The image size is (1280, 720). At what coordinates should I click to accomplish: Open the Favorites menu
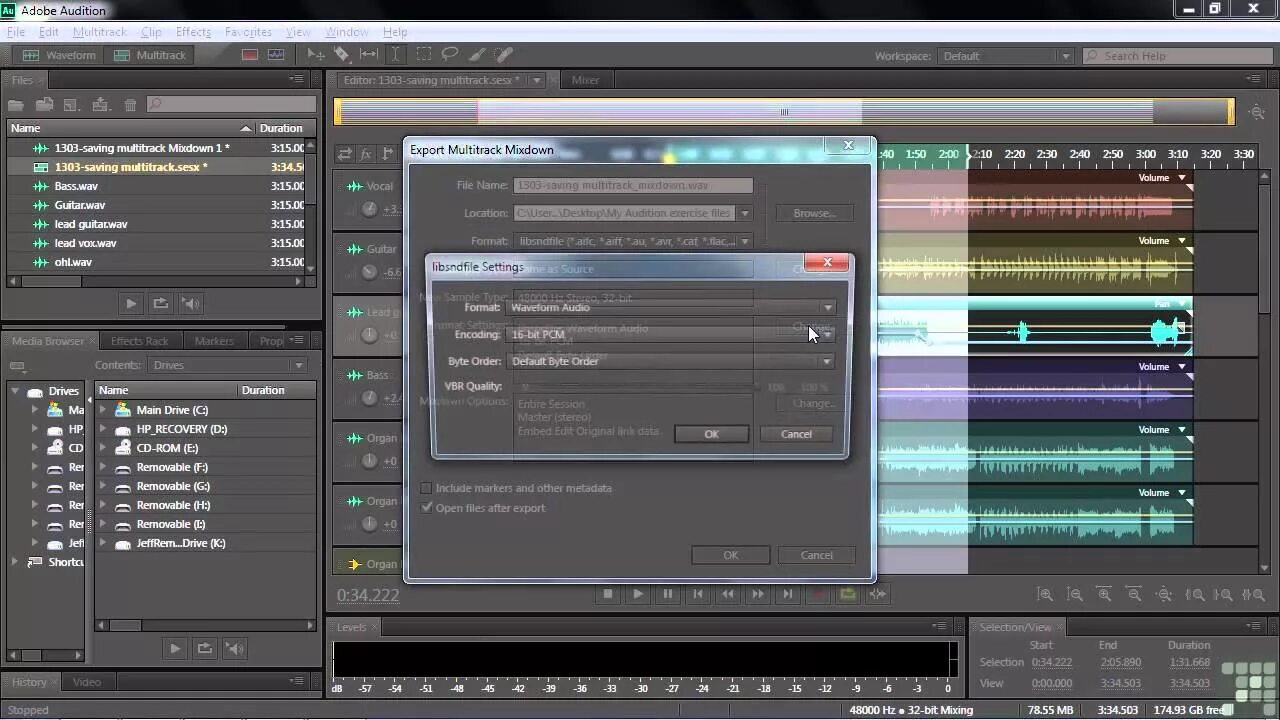pyautogui.click(x=248, y=32)
